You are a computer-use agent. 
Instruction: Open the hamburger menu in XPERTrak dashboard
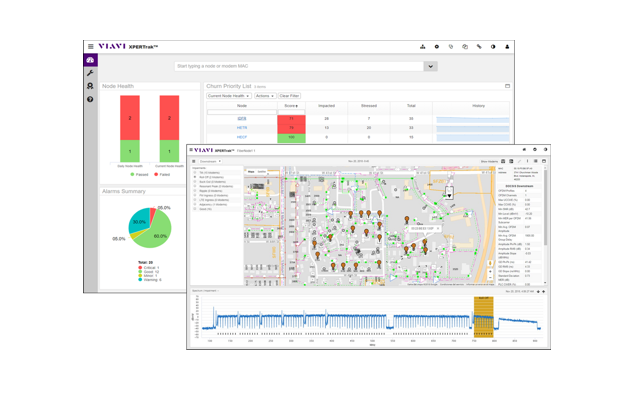click(x=91, y=47)
